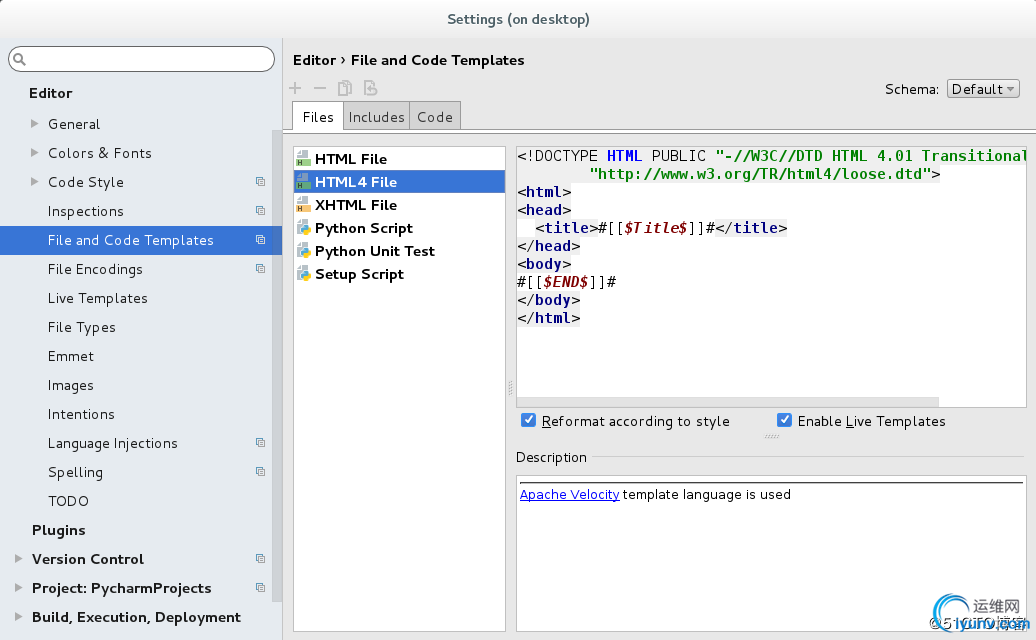The height and width of the screenshot is (640, 1036).
Task: Click the search magnifier icon
Action: pos(20,59)
